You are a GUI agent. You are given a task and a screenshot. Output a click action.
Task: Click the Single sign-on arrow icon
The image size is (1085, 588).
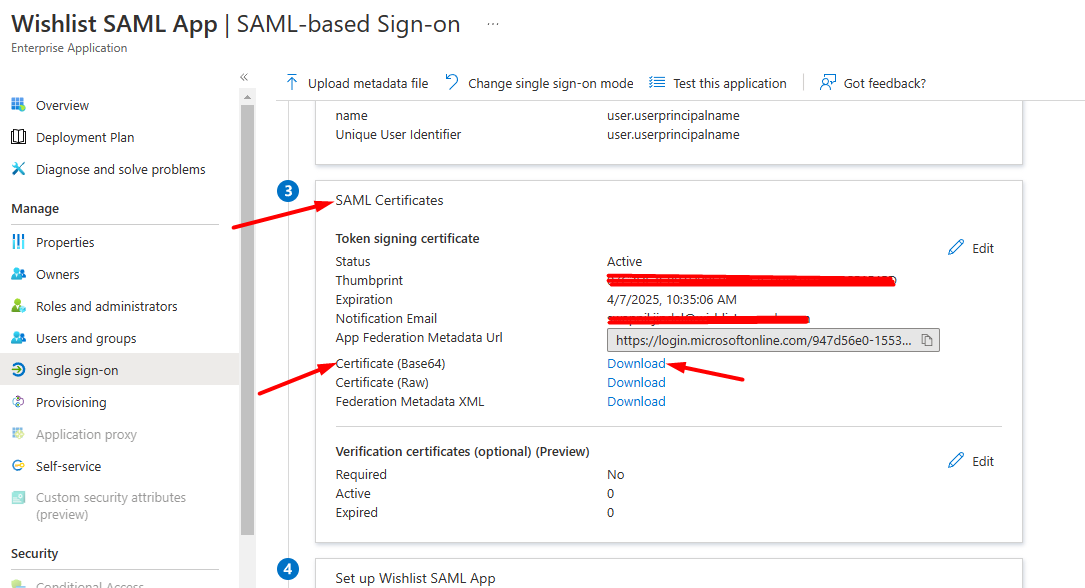[19, 370]
